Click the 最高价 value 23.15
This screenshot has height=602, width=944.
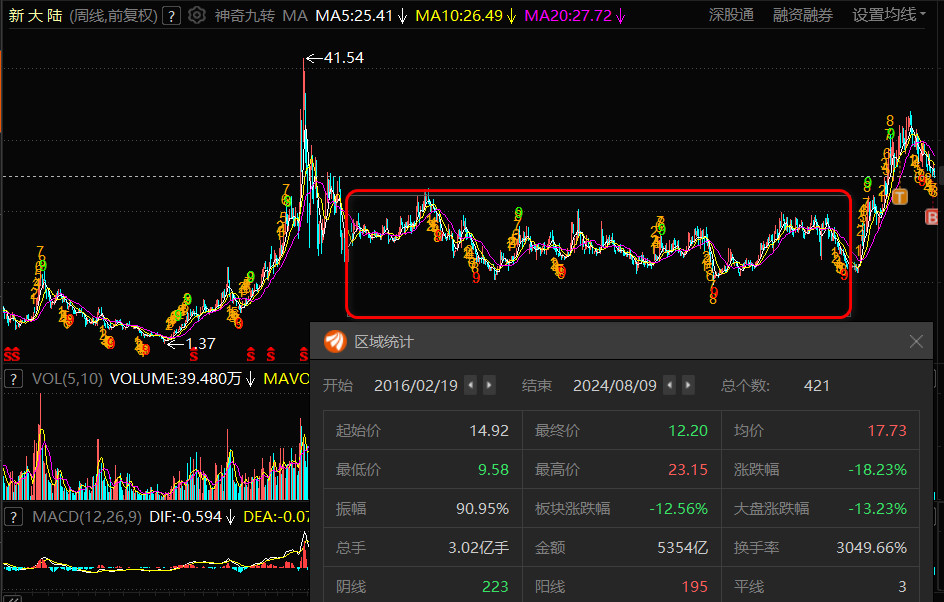[688, 470]
